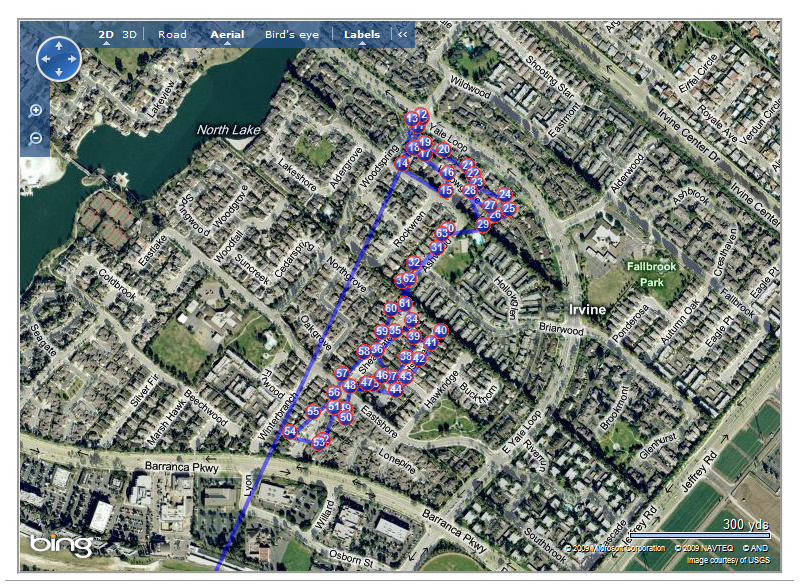Select pushpin number 40
The height and width of the screenshot is (585, 800).
[x=441, y=330]
